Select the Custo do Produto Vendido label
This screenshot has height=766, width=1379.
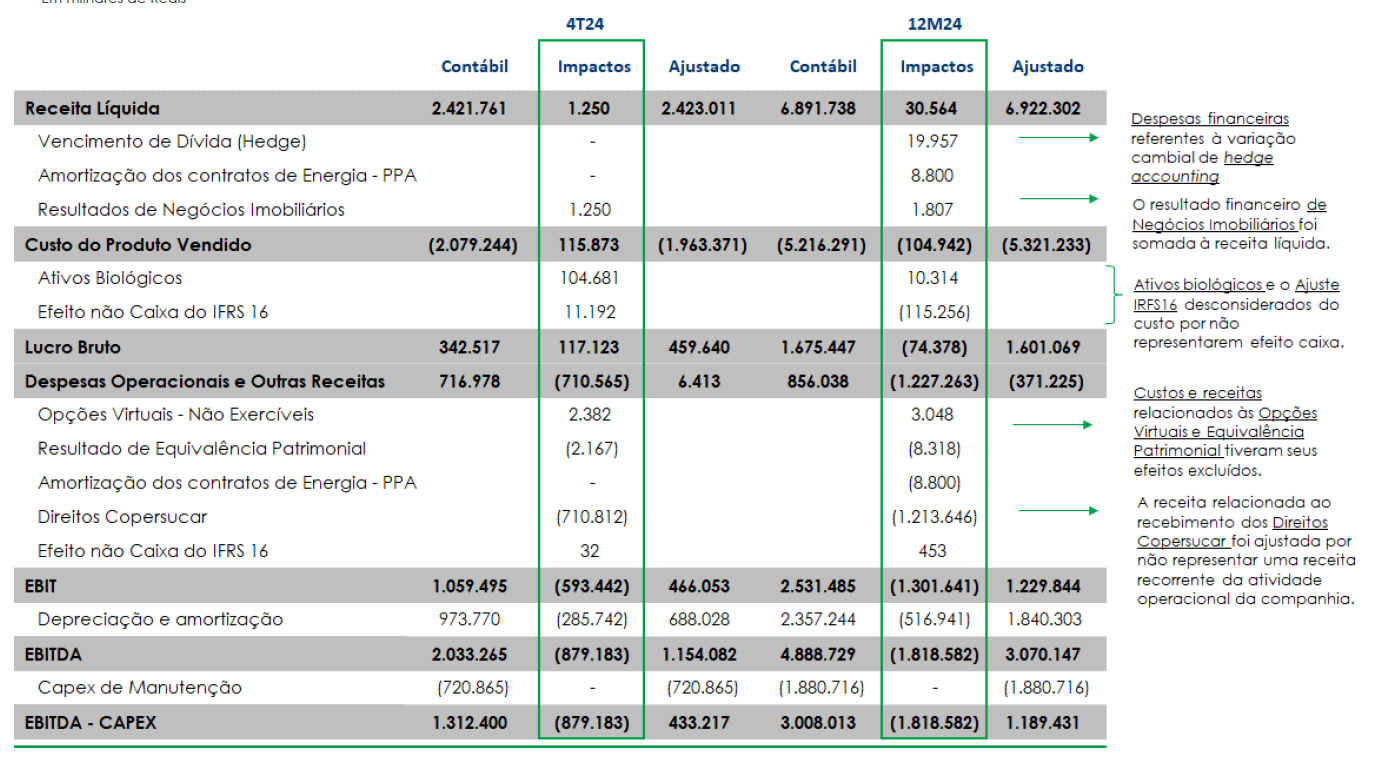click(138, 245)
